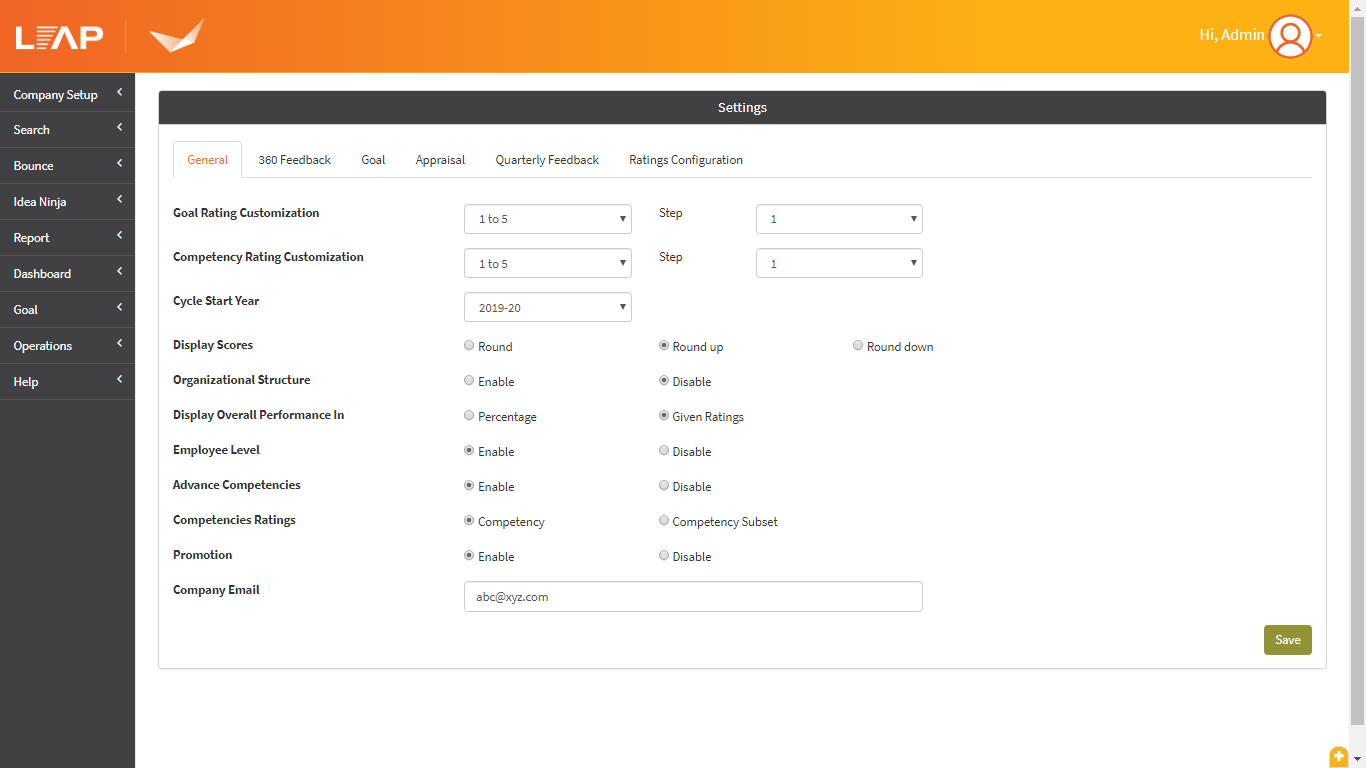The width and height of the screenshot is (1366, 768).
Task: Expand the Company Setup sidebar chevron
Action: click(120, 93)
